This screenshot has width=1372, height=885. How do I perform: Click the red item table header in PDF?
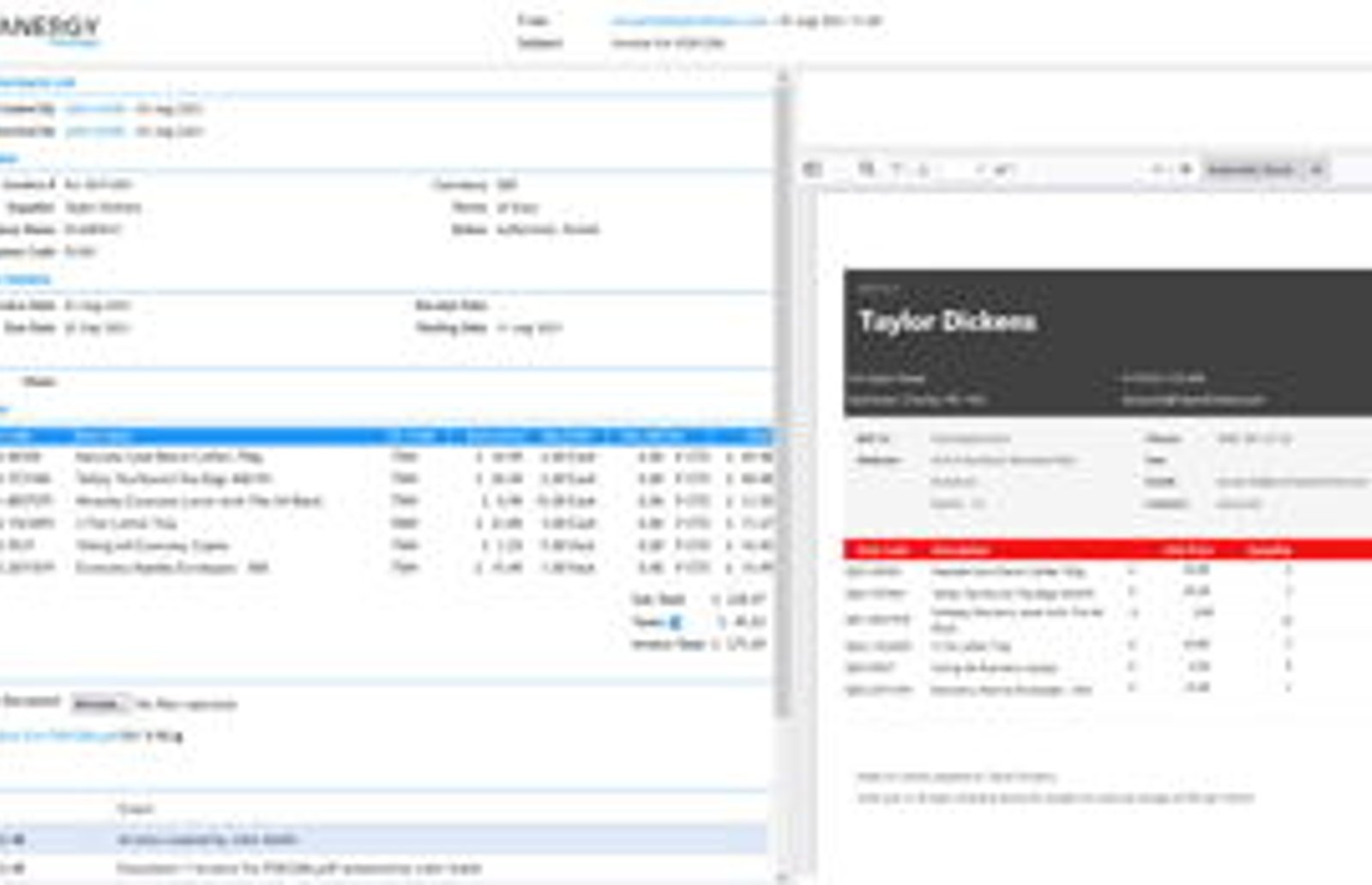[x=1108, y=549]
